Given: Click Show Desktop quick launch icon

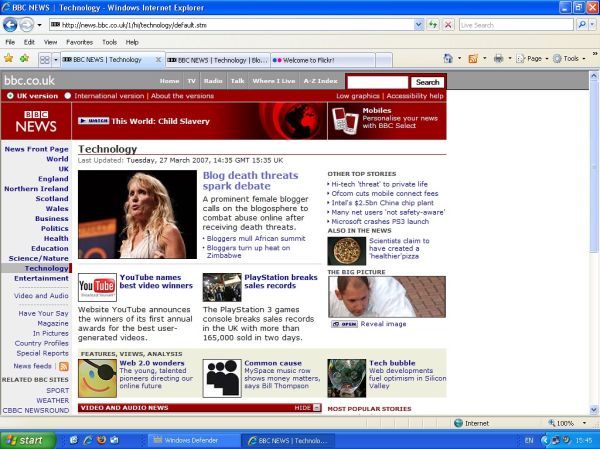Looking at the screenshot, I should tap(73, 440).
